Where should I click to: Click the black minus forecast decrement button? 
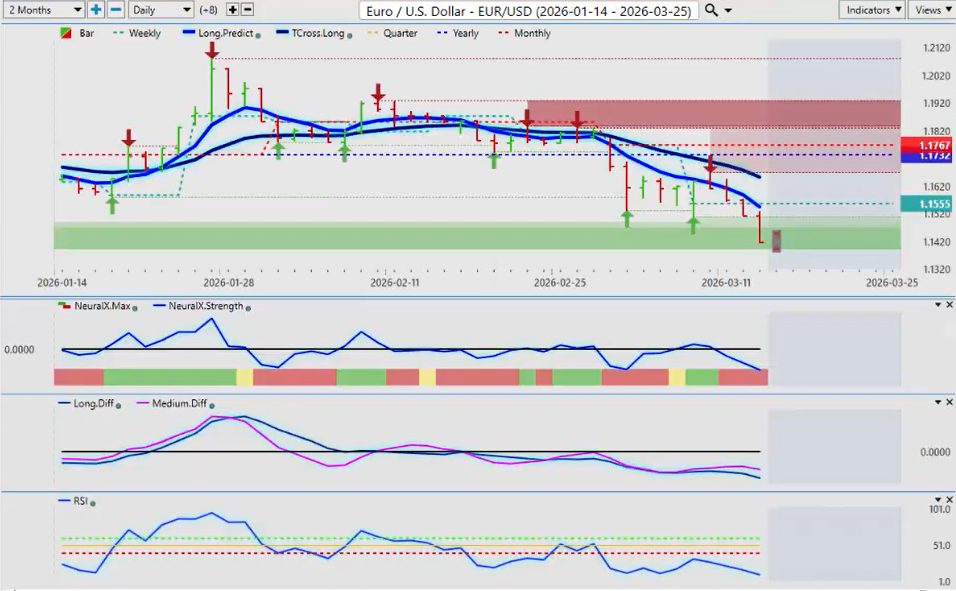click(x=248, y=9)
